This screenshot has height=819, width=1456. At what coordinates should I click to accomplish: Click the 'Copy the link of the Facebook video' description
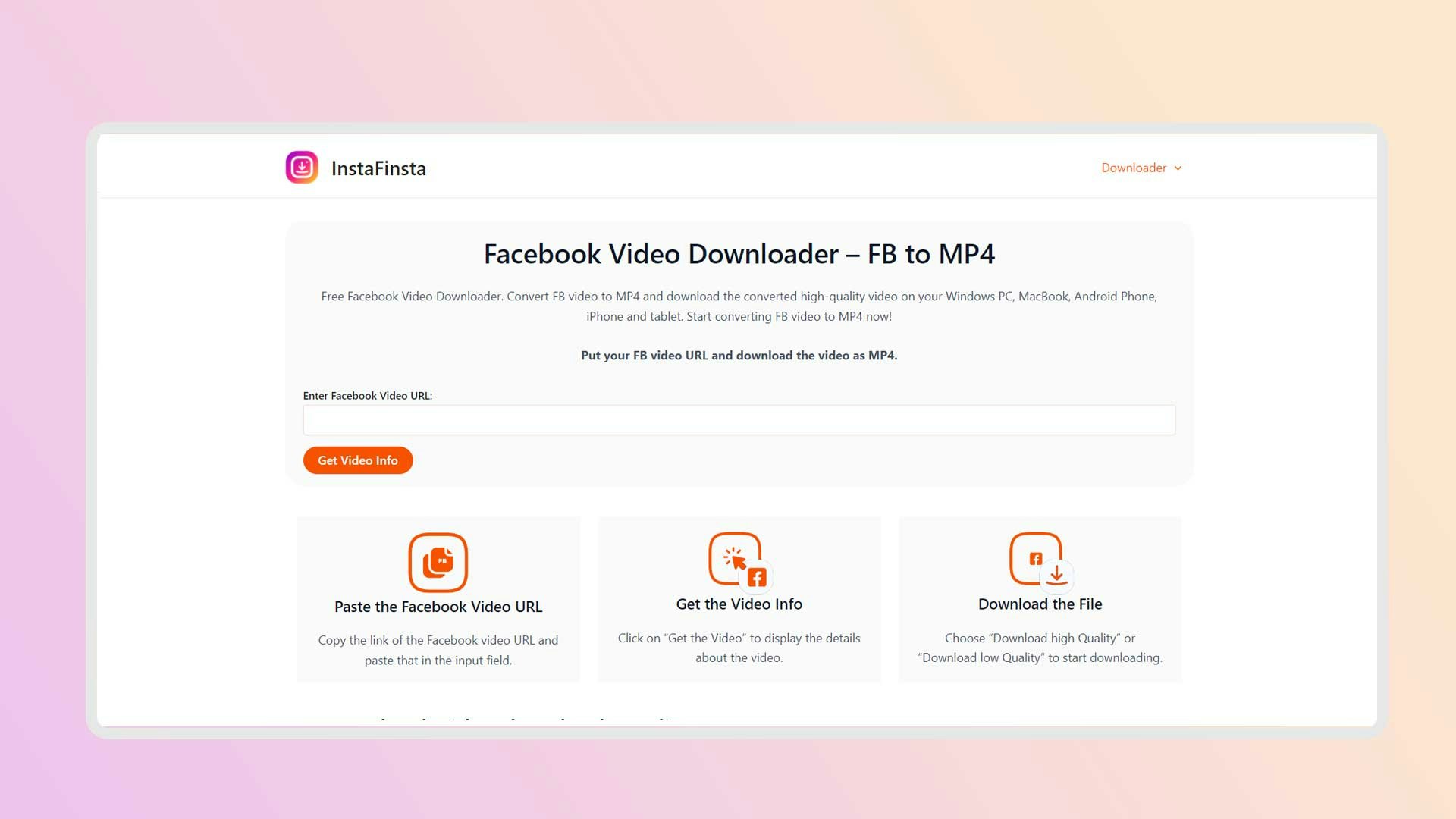(x=438, y=650)
